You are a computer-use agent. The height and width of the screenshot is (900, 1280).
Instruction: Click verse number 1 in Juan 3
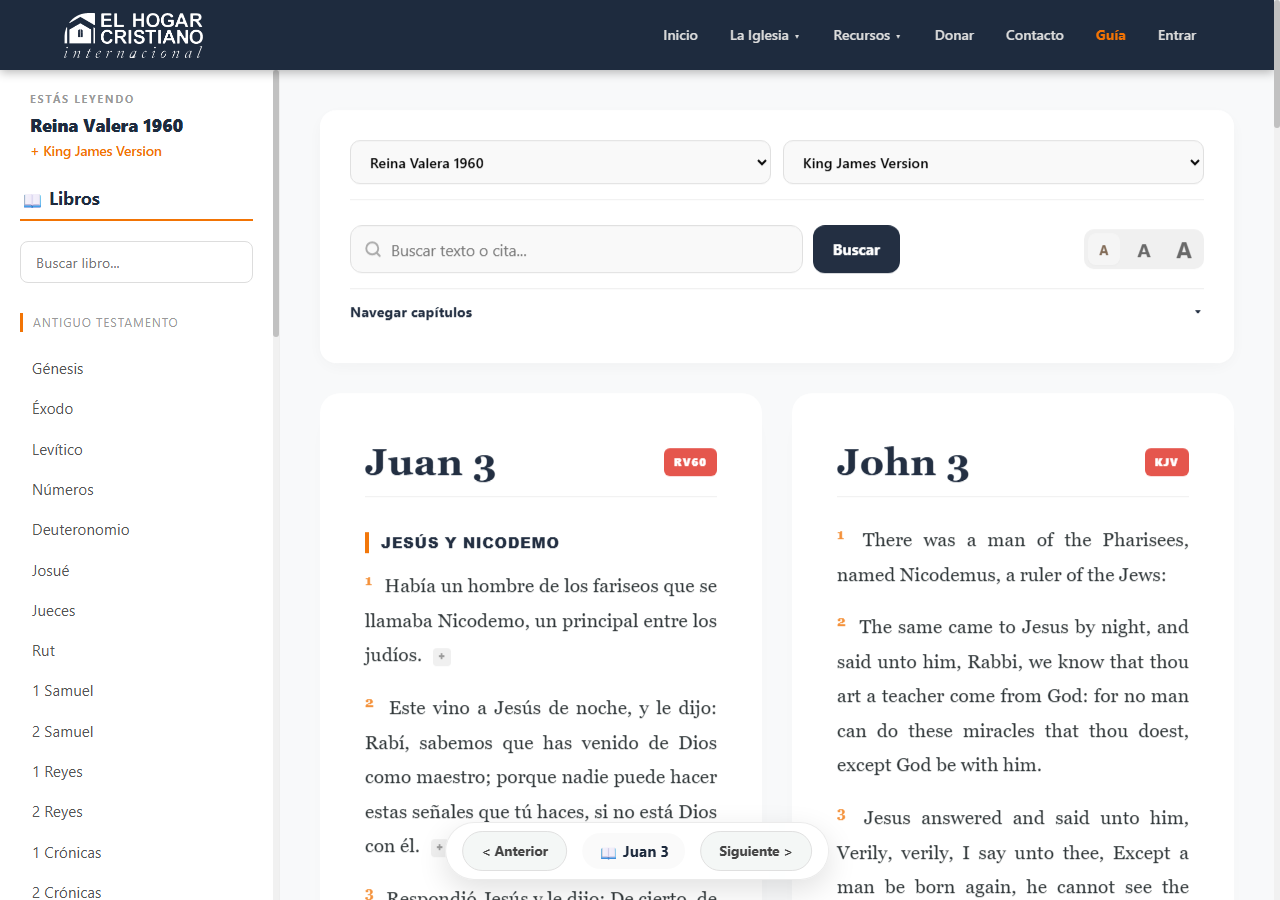(x=369, y=581)
